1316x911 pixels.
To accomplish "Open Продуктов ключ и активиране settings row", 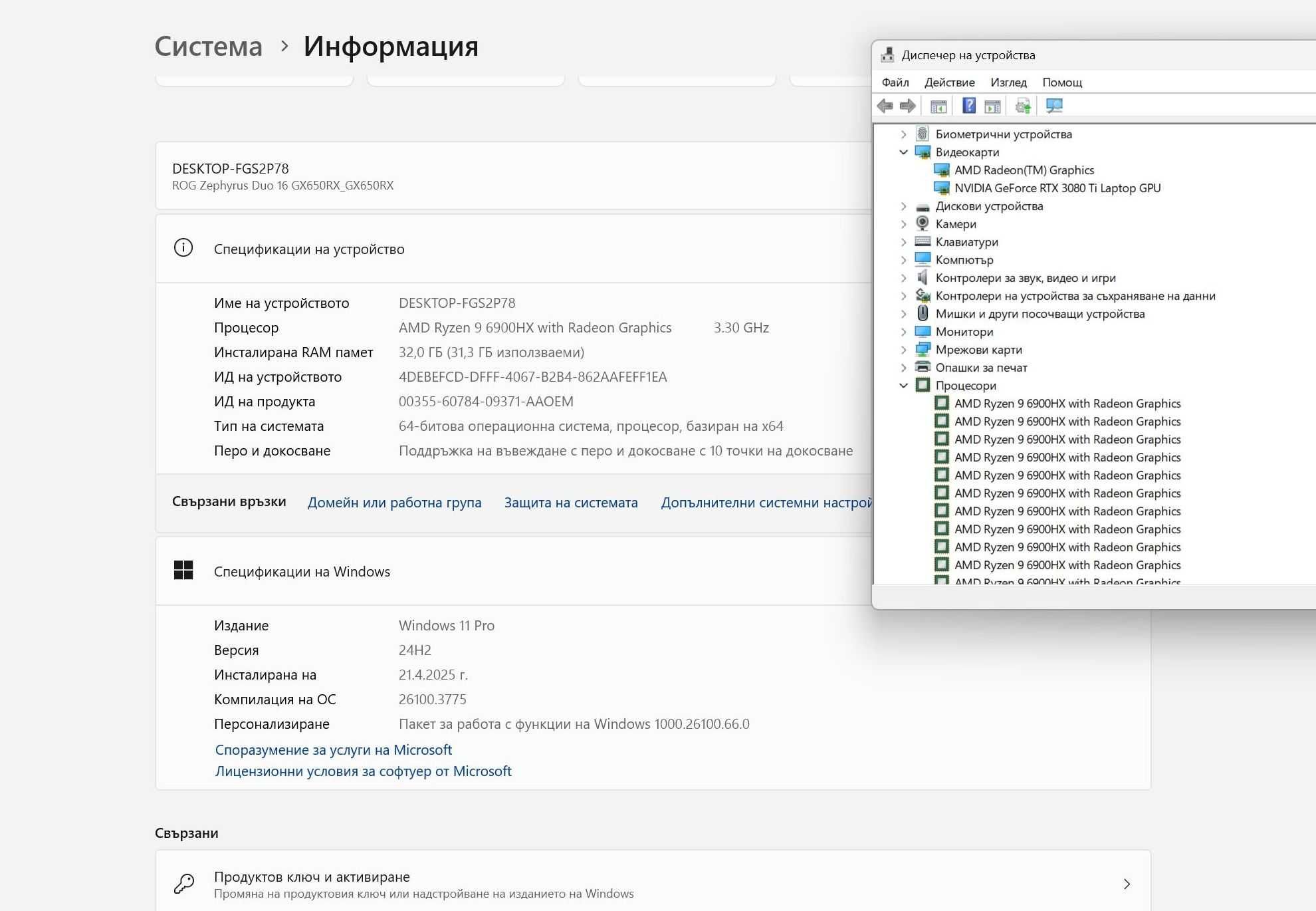I will (x=653, y=881).
